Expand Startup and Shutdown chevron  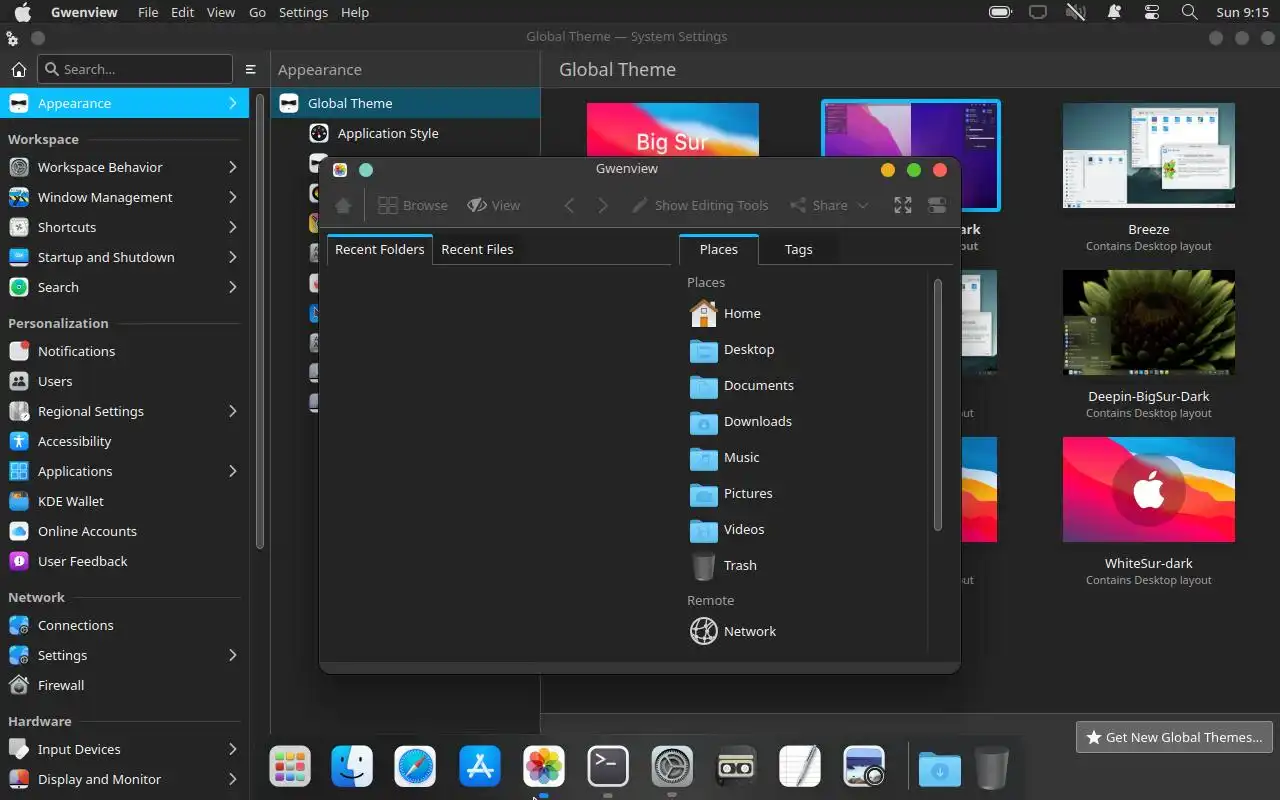[232, 257]
